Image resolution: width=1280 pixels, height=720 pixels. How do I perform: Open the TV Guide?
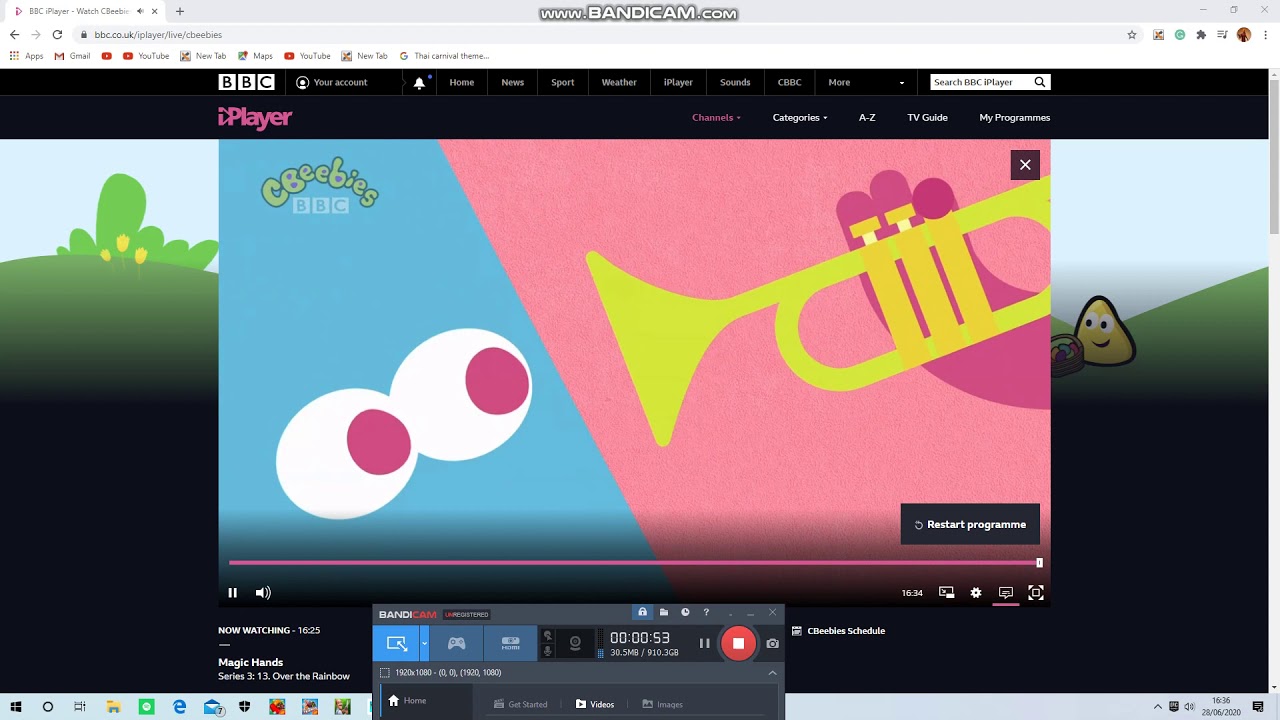pos(927,117)
